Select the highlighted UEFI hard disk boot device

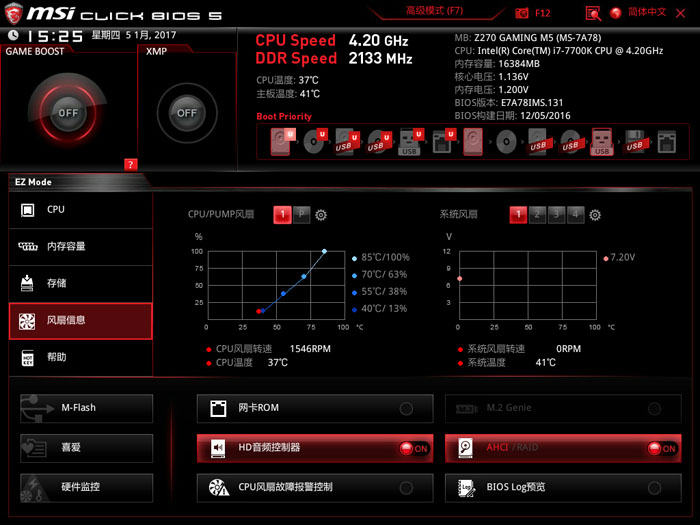[282, 142]
